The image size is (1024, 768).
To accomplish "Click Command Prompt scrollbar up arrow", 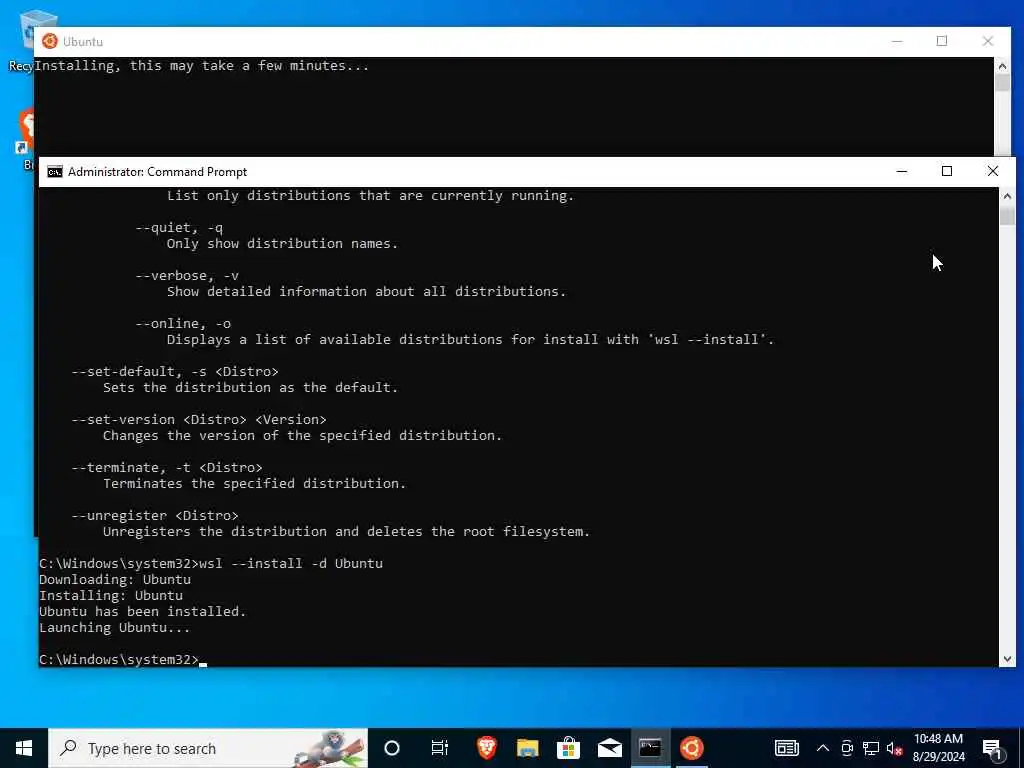I will pyautogui.click(x=1007, y=196).
